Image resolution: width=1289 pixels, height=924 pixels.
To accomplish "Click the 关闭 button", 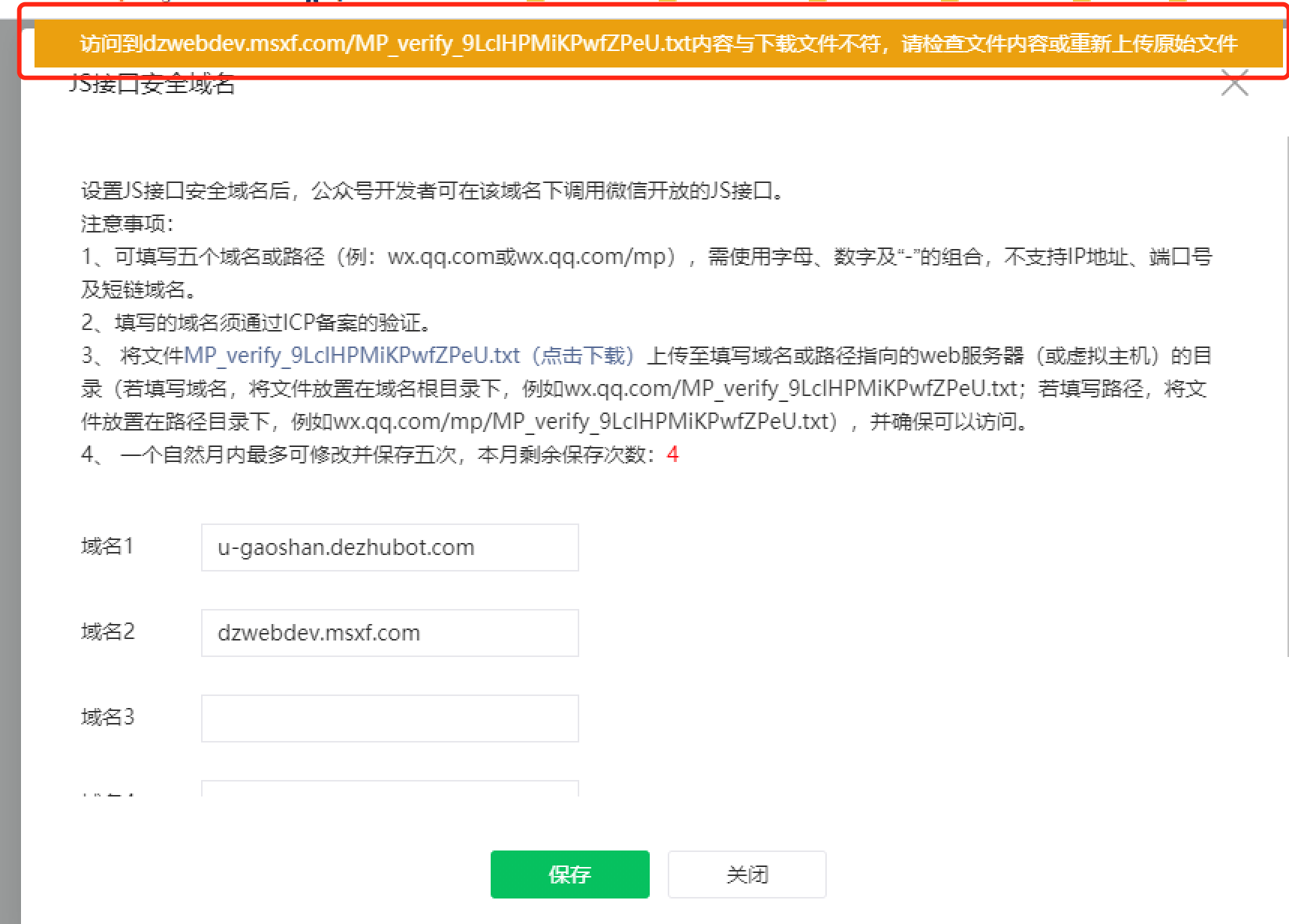I will click(x=747, y=874).
